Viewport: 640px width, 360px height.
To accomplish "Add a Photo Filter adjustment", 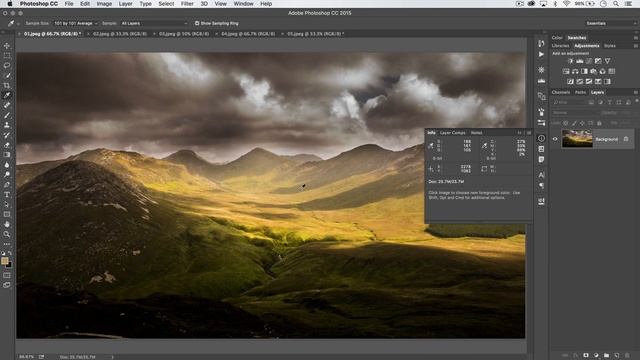I will tap(593, 71).
